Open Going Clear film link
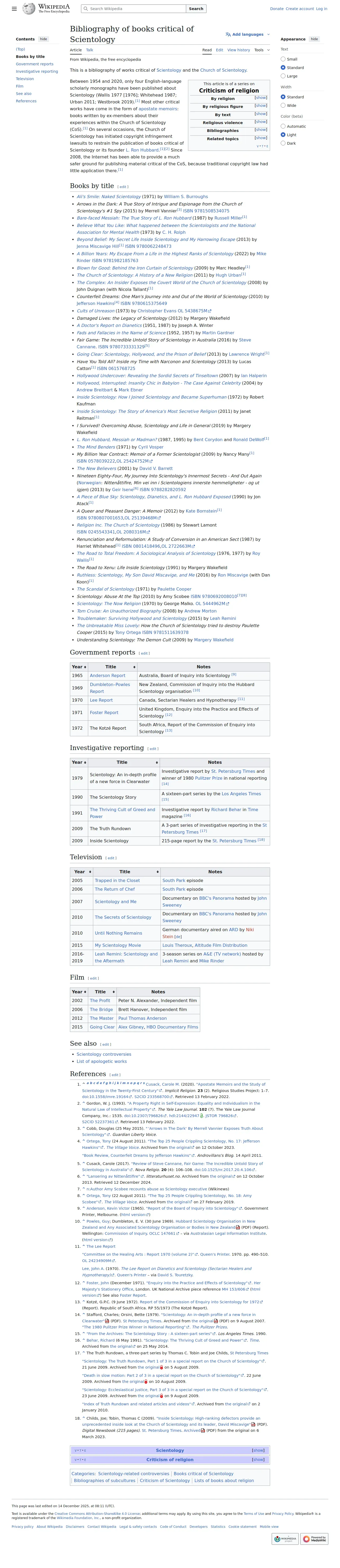 [x=102, y=1027]
